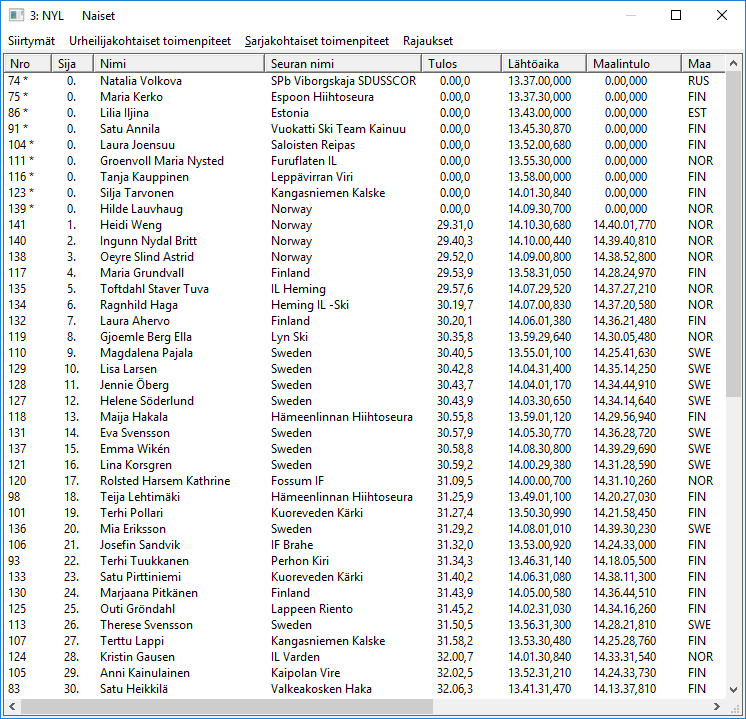746x719 pixels.
Task: Sort by the Maalintulo column header
Action: (634, 63)
